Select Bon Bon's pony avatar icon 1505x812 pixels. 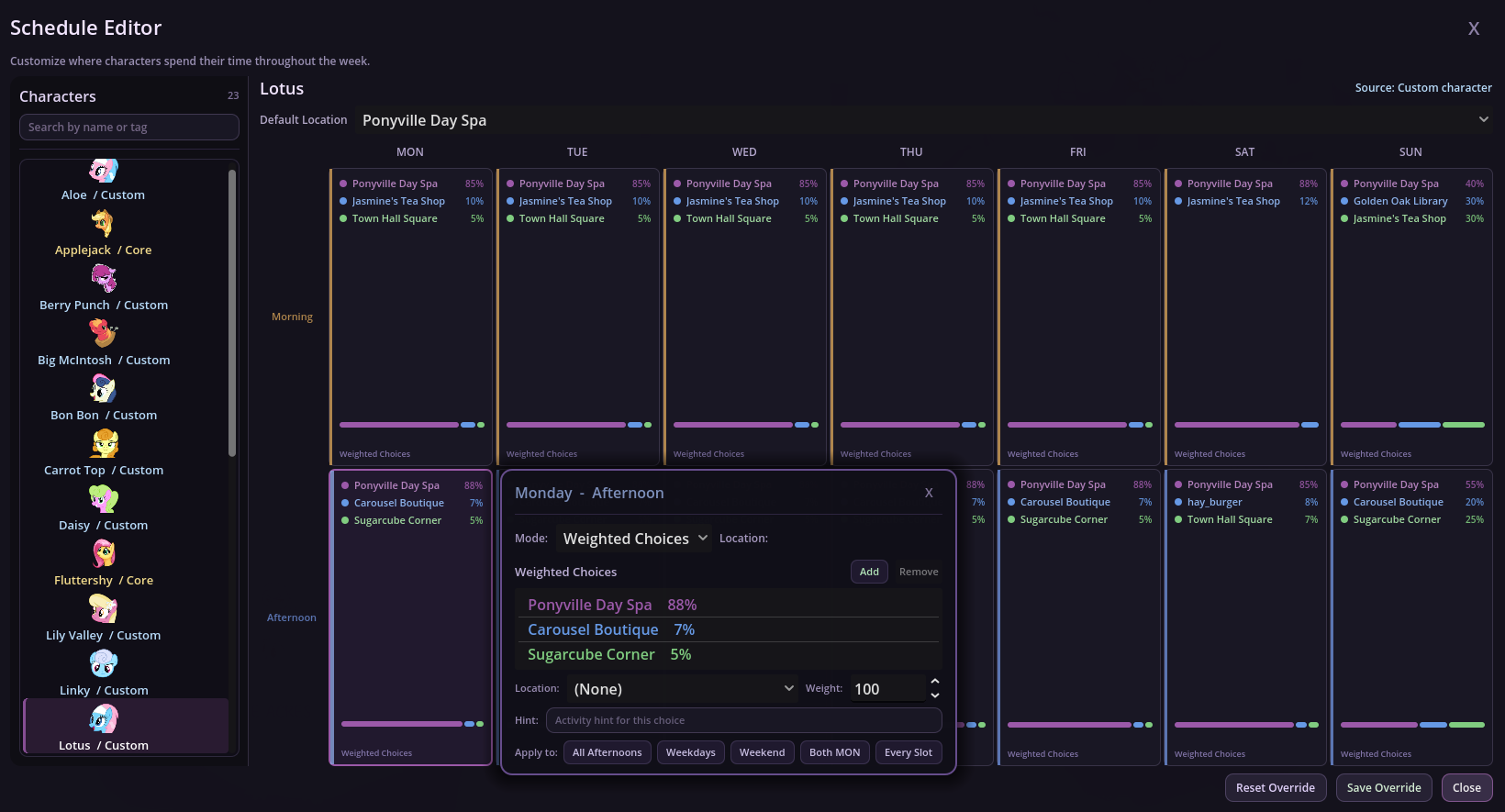pos(104,388)
